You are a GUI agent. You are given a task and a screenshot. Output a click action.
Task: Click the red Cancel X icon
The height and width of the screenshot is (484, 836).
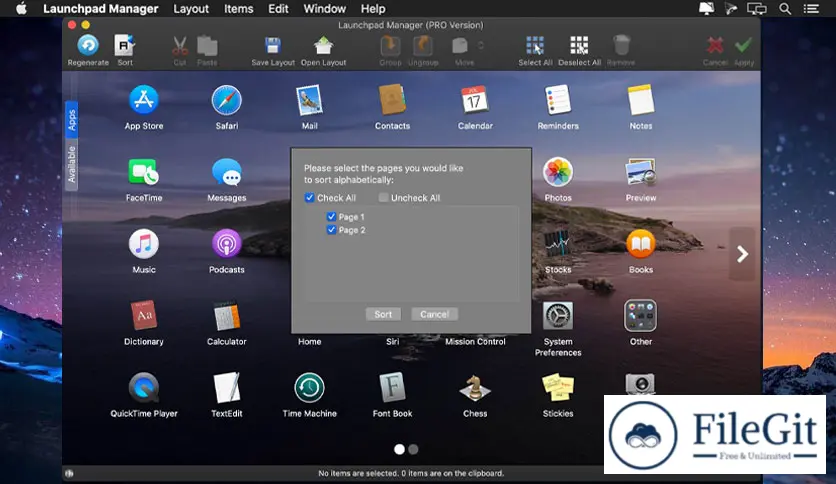coord(715,46)
